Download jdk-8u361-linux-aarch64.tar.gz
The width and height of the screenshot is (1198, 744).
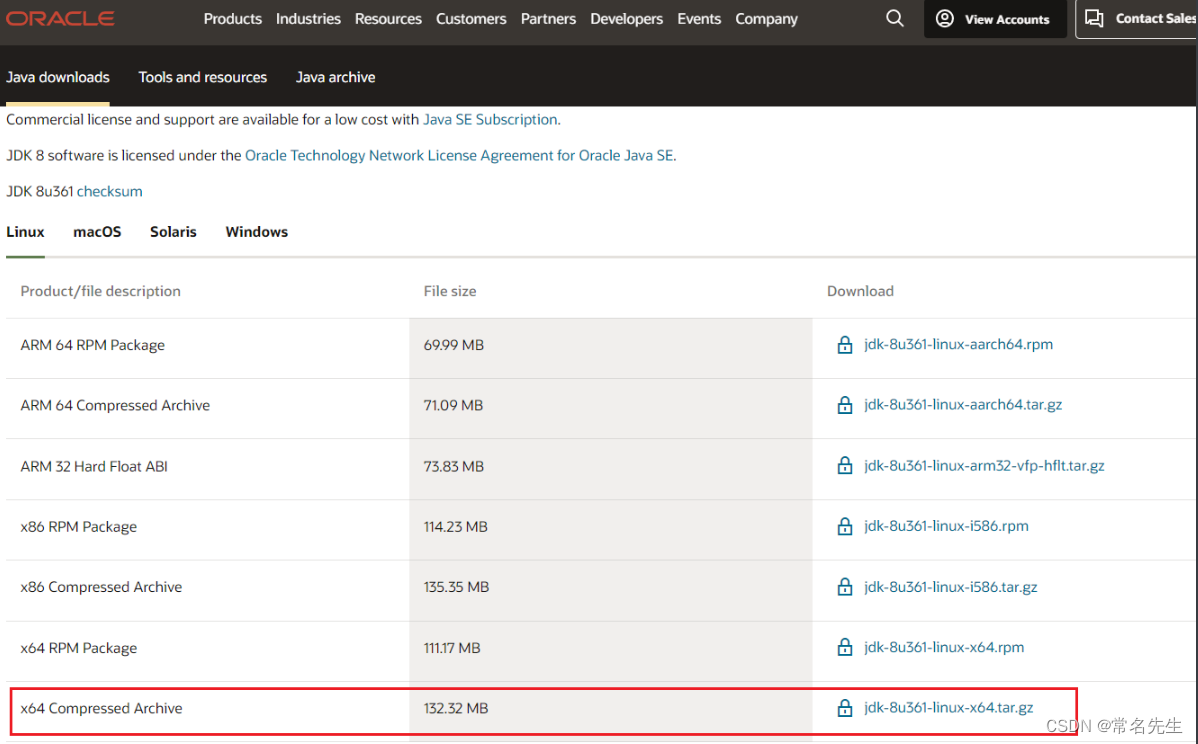(963, 405)
